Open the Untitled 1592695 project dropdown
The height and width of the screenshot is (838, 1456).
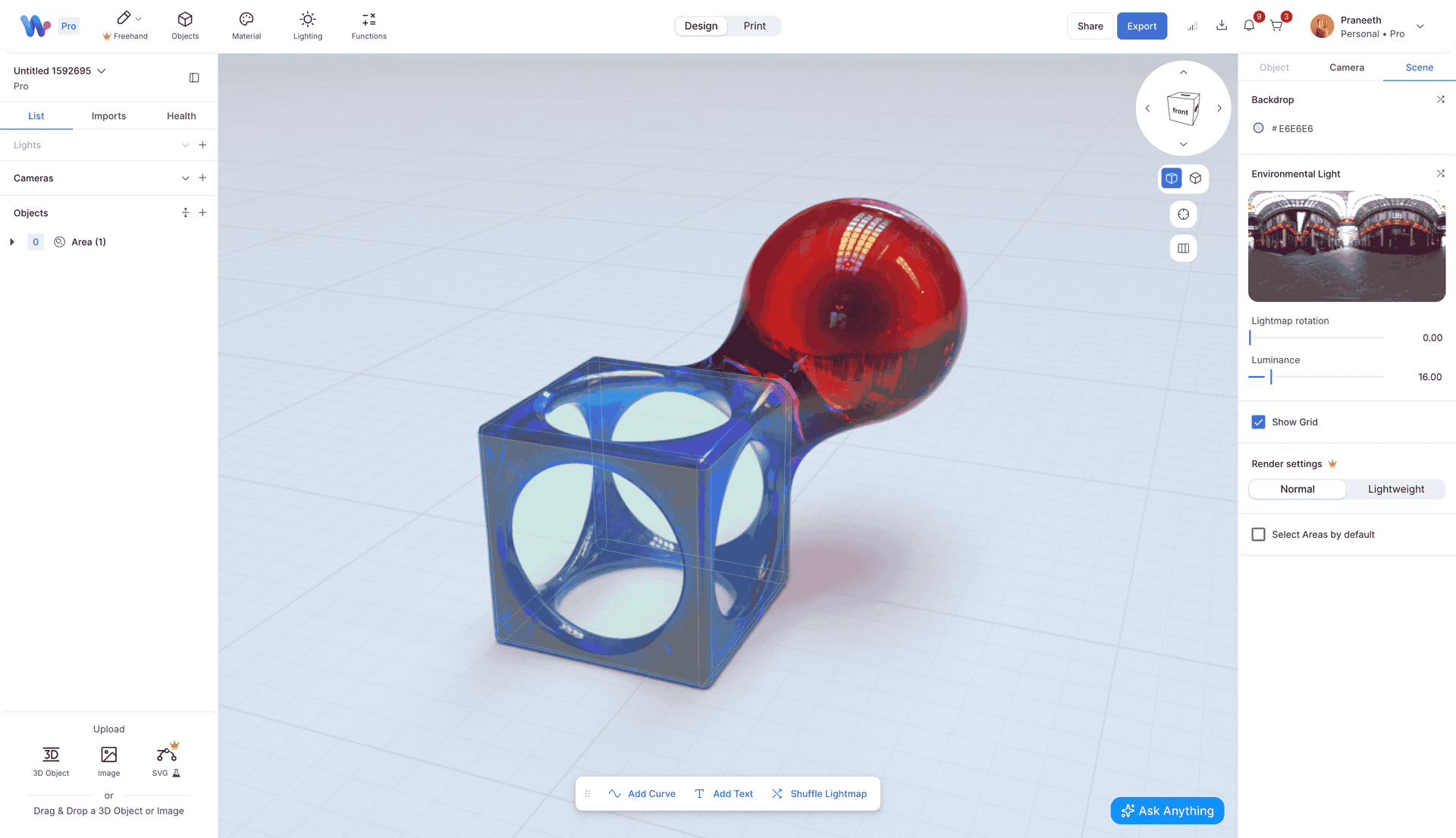click(102, 71)
